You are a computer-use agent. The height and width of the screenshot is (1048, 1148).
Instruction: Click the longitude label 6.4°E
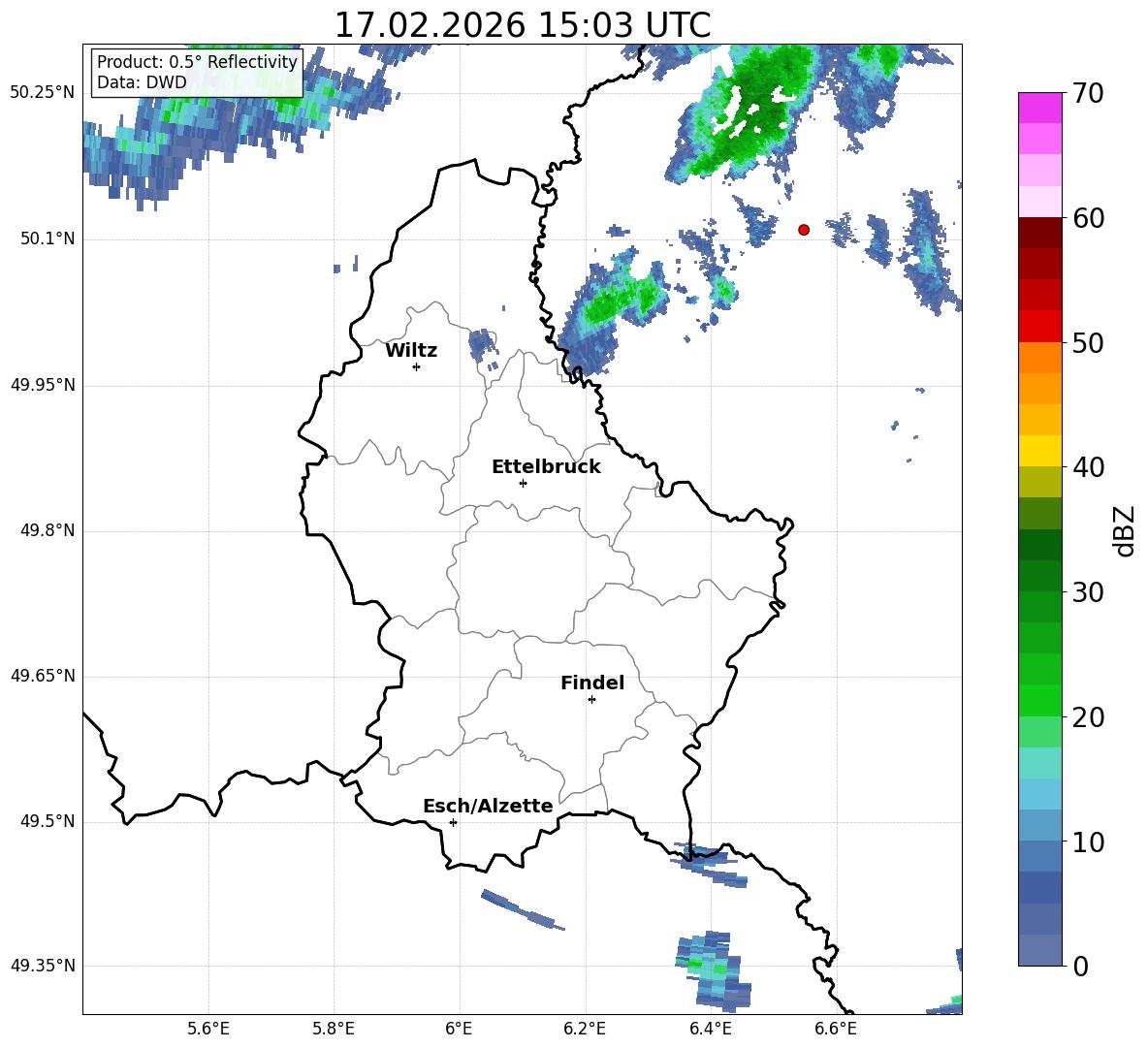click(x=710, y=1029)
